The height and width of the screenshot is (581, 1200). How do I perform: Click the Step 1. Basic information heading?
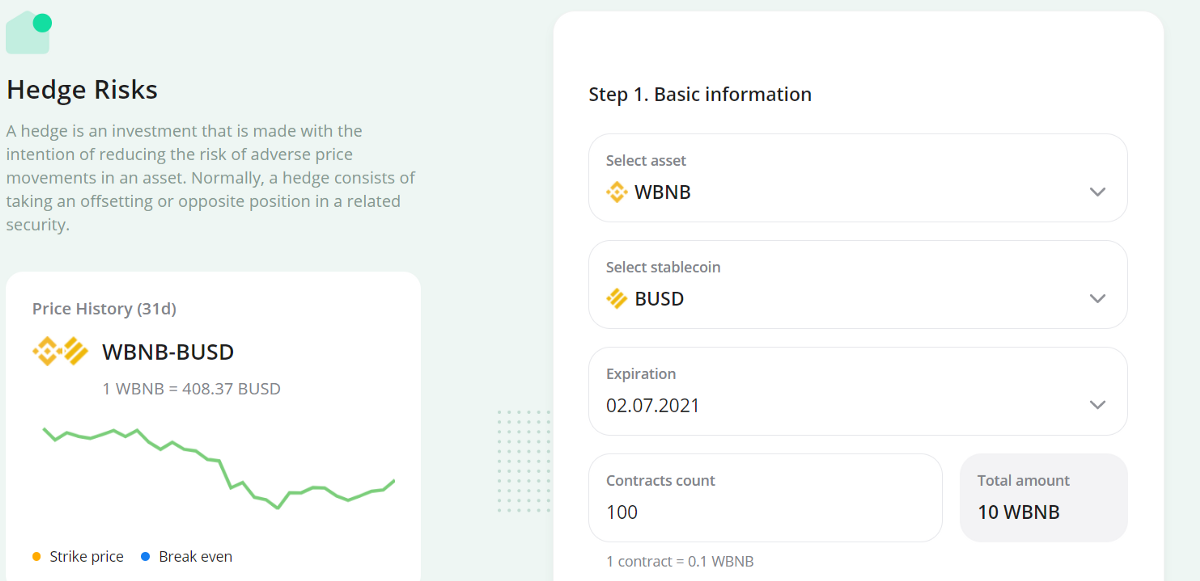[x=700, y=95]
